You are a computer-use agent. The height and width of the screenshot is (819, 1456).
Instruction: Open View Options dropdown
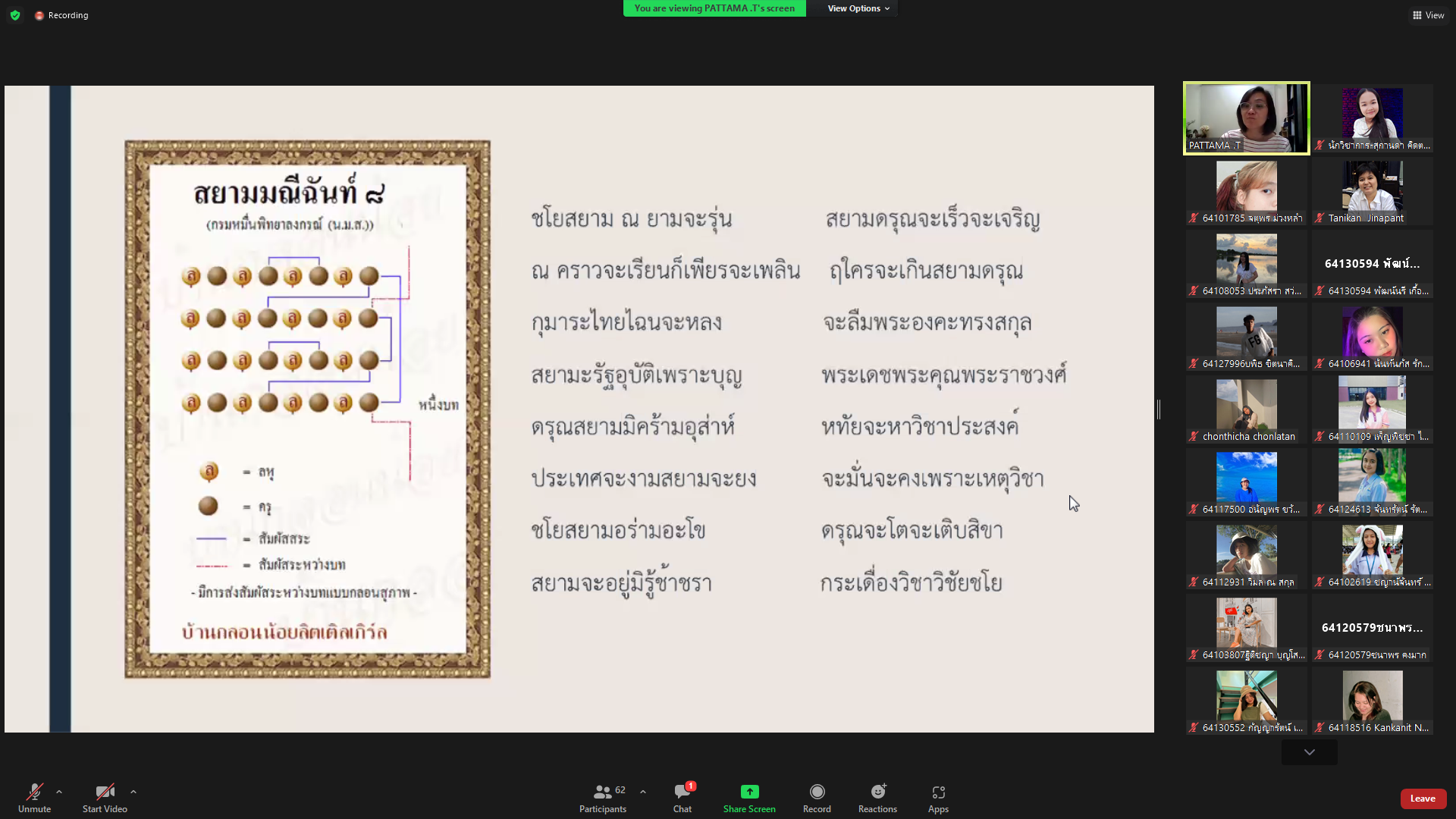(858, 8)
